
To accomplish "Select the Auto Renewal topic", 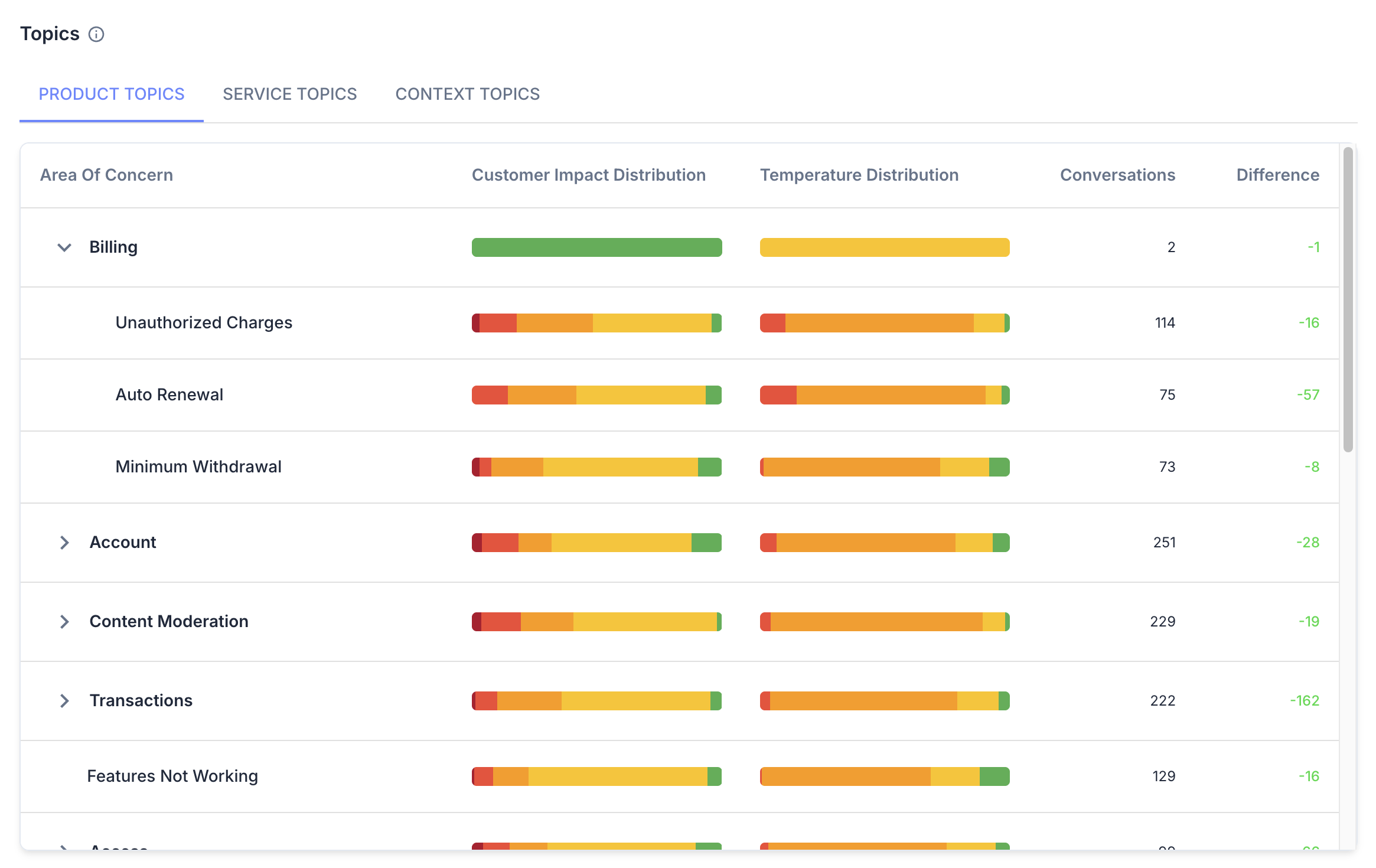I will [x=169, y=394].
